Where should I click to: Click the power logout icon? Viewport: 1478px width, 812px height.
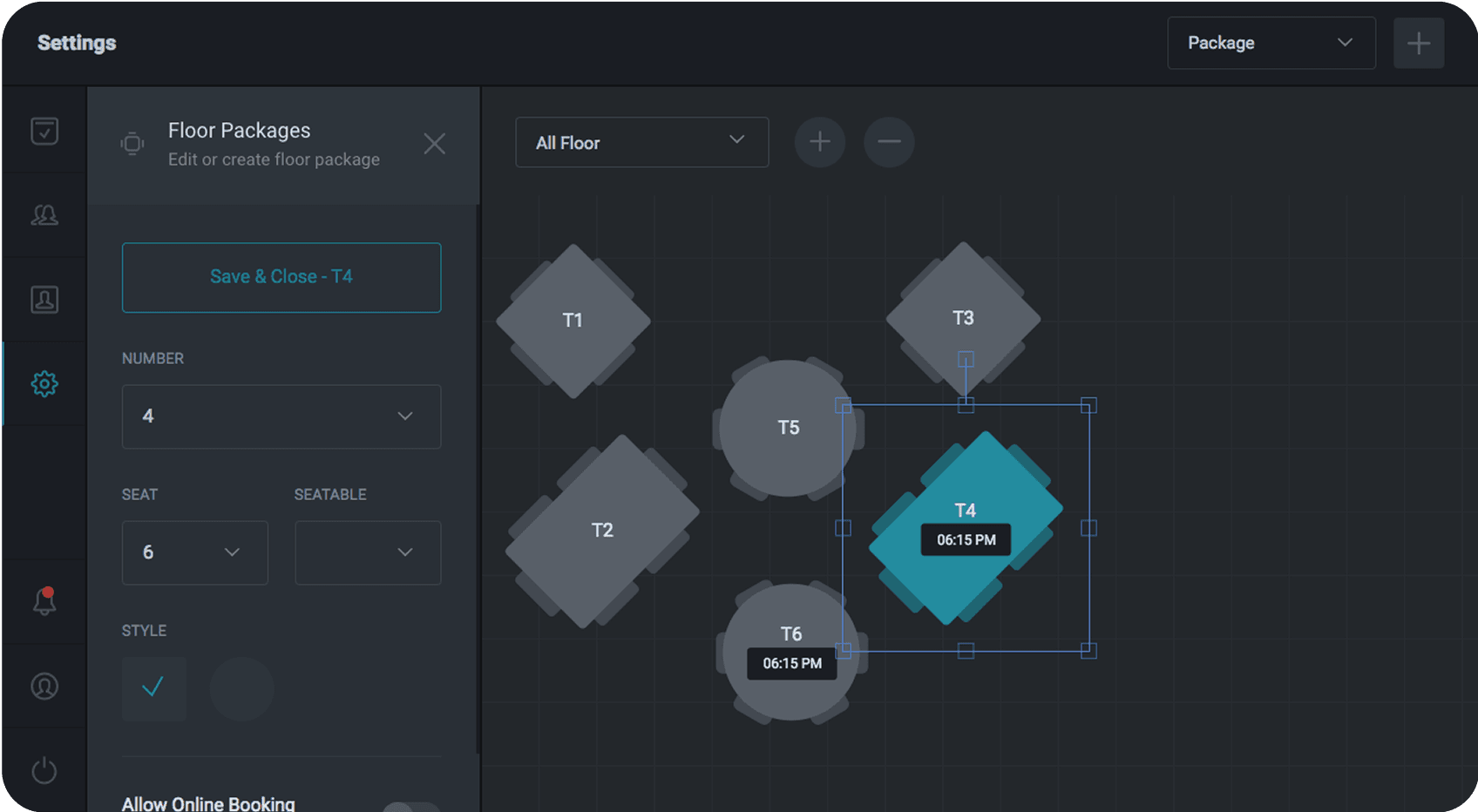point(44,771)
